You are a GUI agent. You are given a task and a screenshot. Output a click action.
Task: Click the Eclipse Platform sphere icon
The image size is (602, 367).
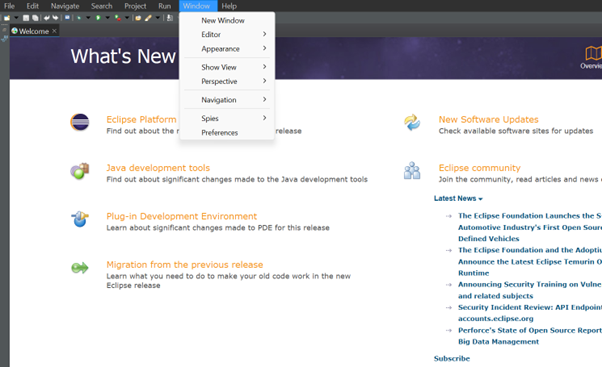tap(80, 122)
